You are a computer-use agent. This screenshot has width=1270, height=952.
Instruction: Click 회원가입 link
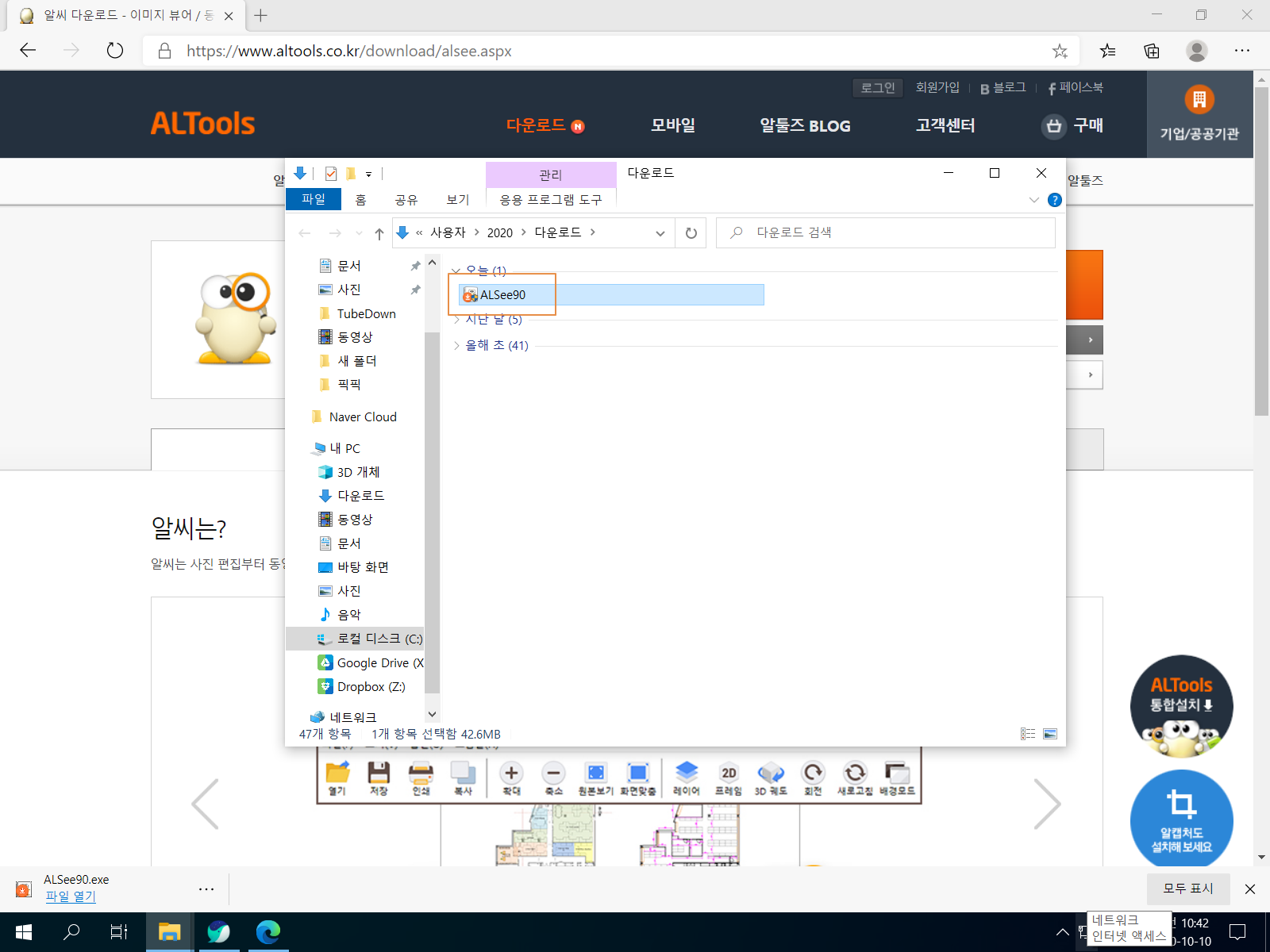coord(937,87)
